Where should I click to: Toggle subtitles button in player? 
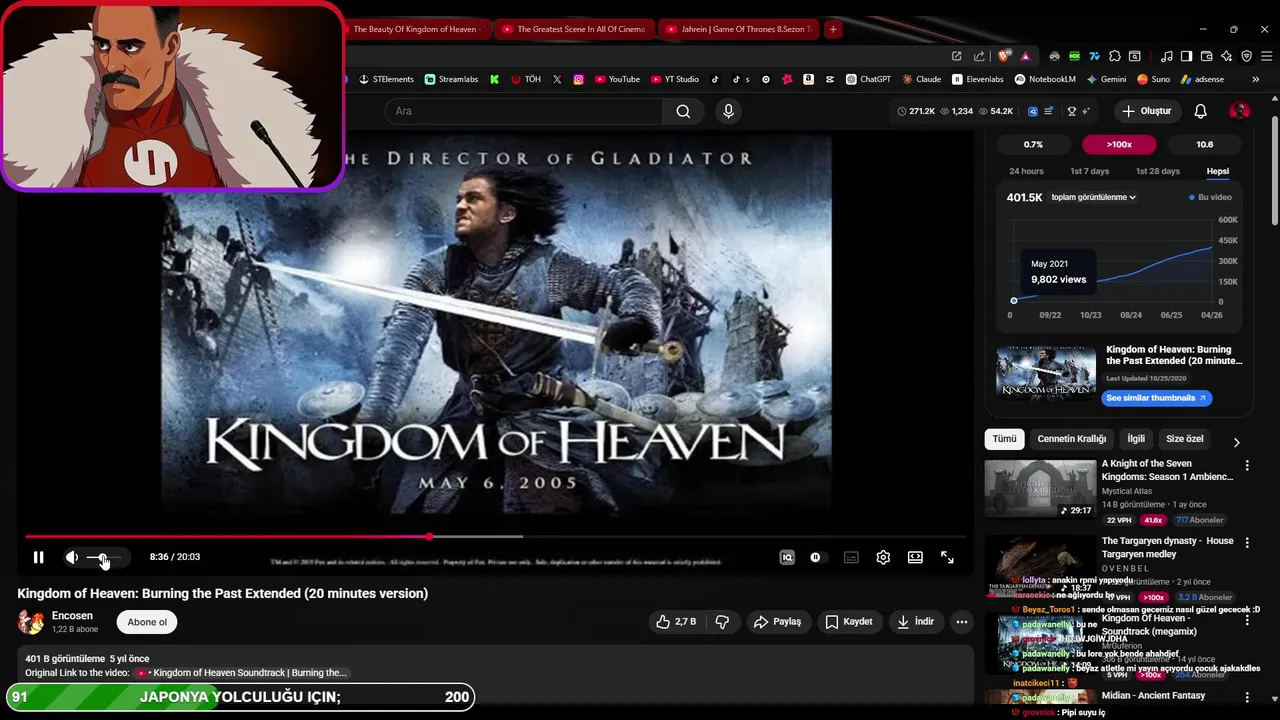[x=851, y=558]
